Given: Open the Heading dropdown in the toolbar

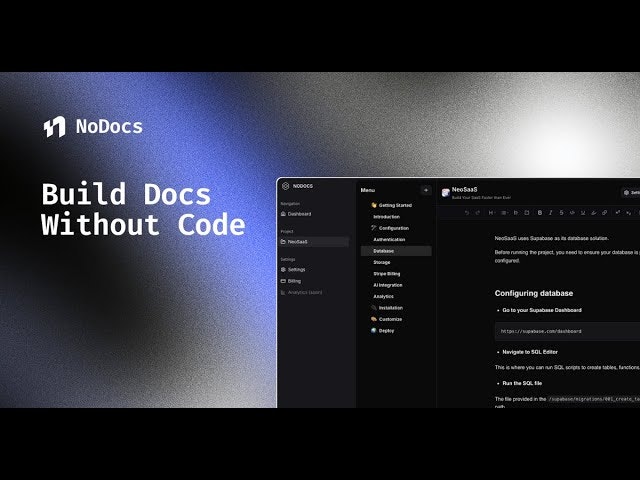Looking at the screenshot, I should (x=491, y=213).
